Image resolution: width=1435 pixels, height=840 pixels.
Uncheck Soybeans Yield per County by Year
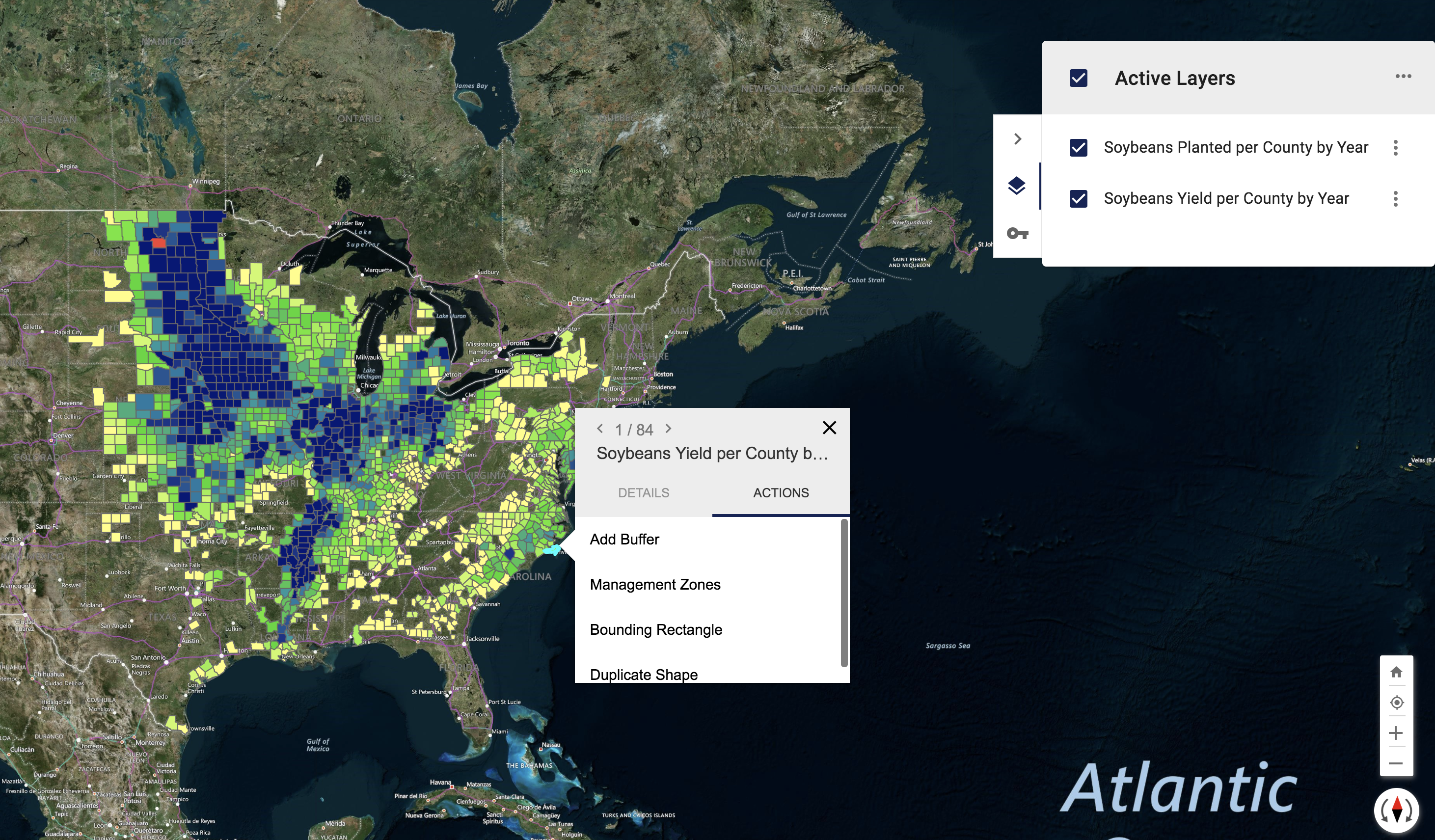point(1078,199)
